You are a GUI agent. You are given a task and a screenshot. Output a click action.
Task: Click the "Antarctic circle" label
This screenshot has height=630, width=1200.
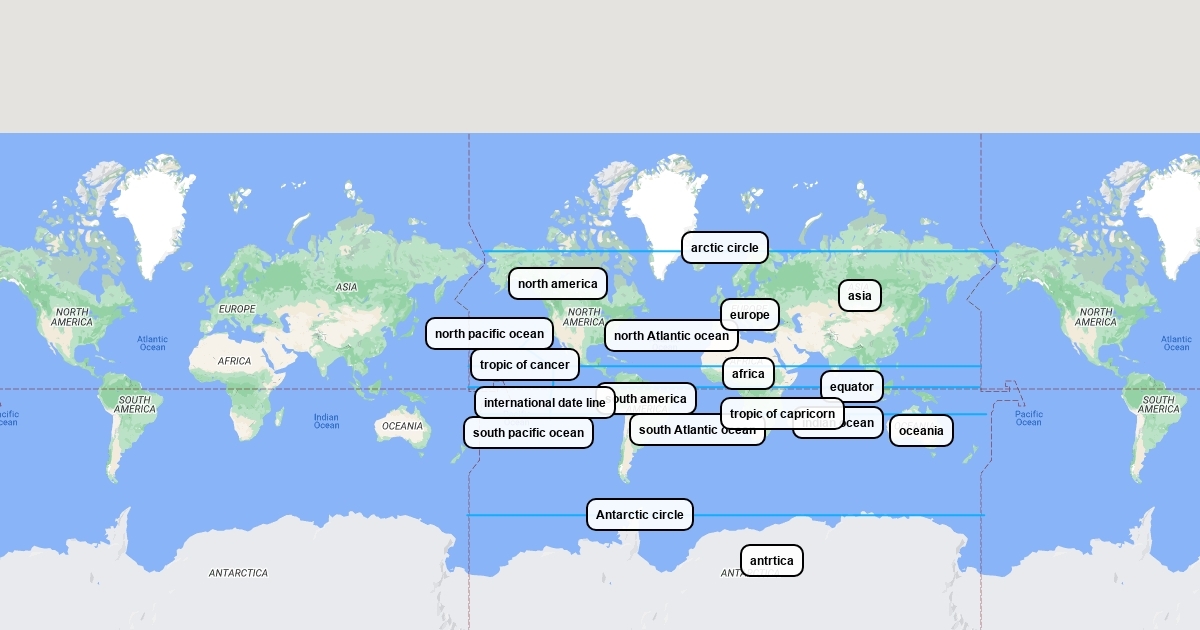[x=639, y=515]
